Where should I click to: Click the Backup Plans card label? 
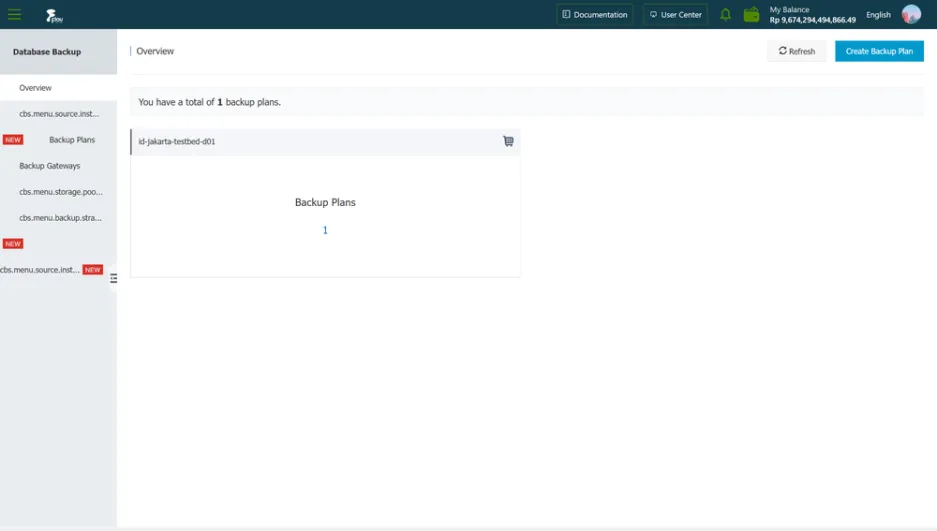coord(325,202)
